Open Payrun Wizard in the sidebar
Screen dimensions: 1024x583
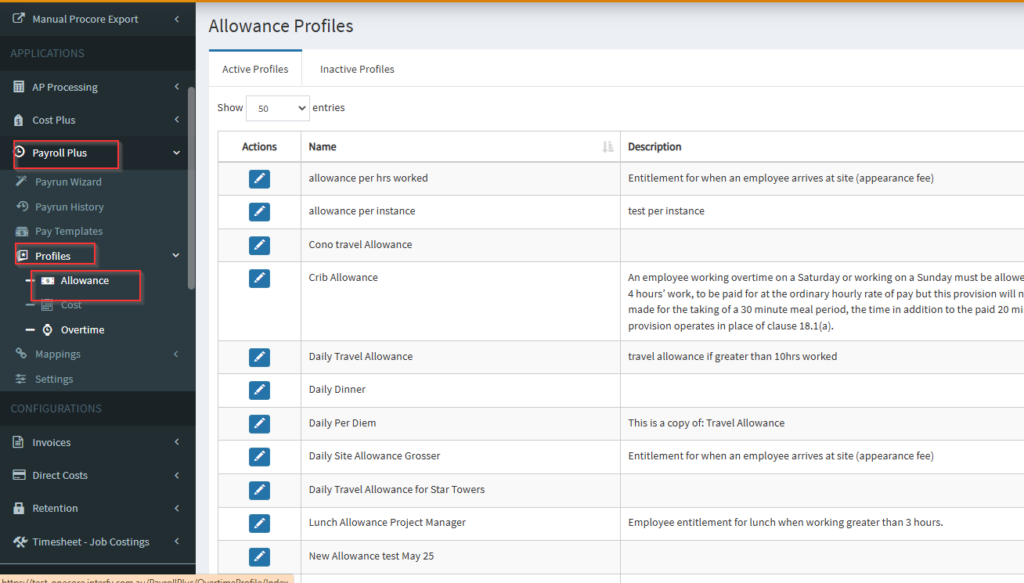click(x=68, y=182)
